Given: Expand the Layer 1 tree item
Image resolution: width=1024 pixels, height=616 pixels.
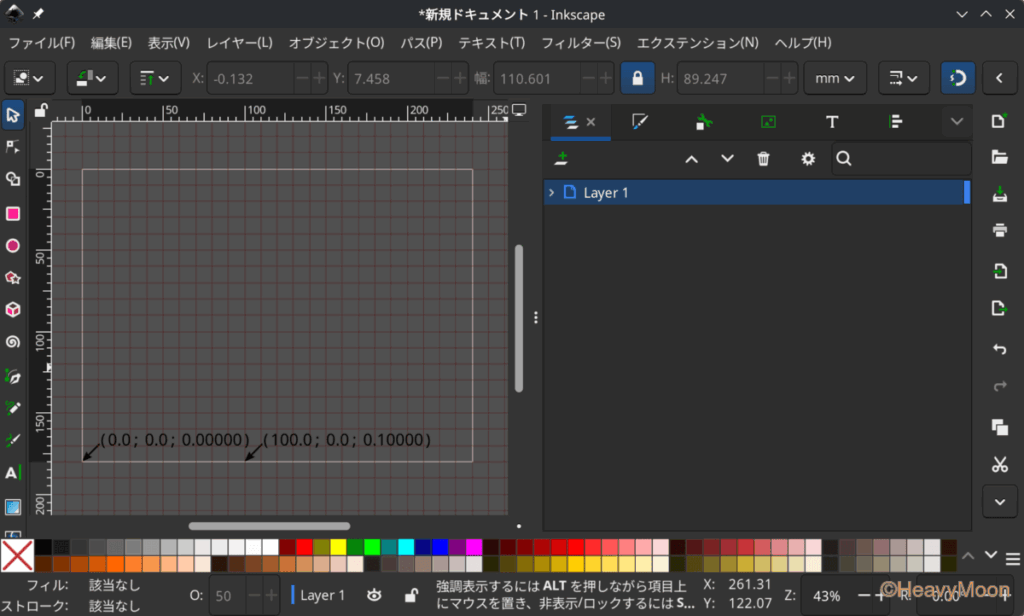Looking at the screenshot, I should [x=551, y=192].
